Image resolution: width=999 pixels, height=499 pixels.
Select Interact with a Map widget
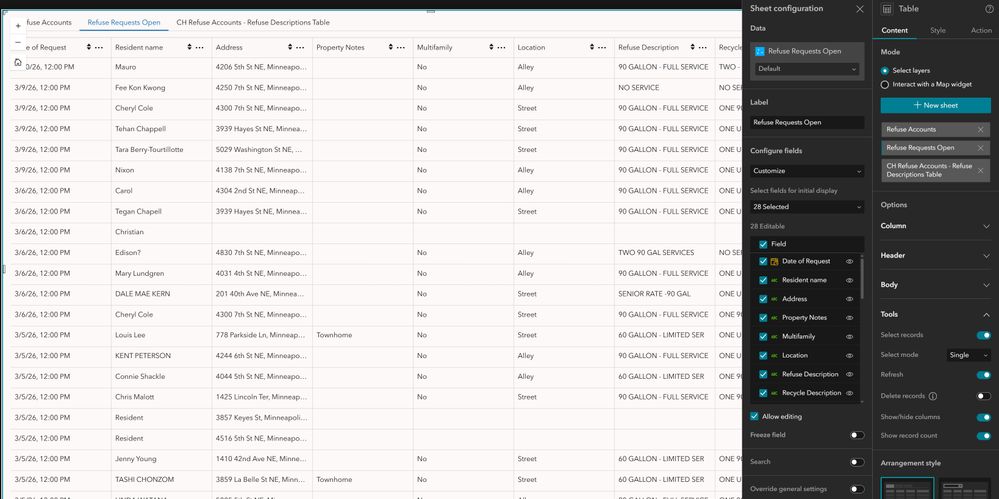pyautogui.click(x=884, y=84)
